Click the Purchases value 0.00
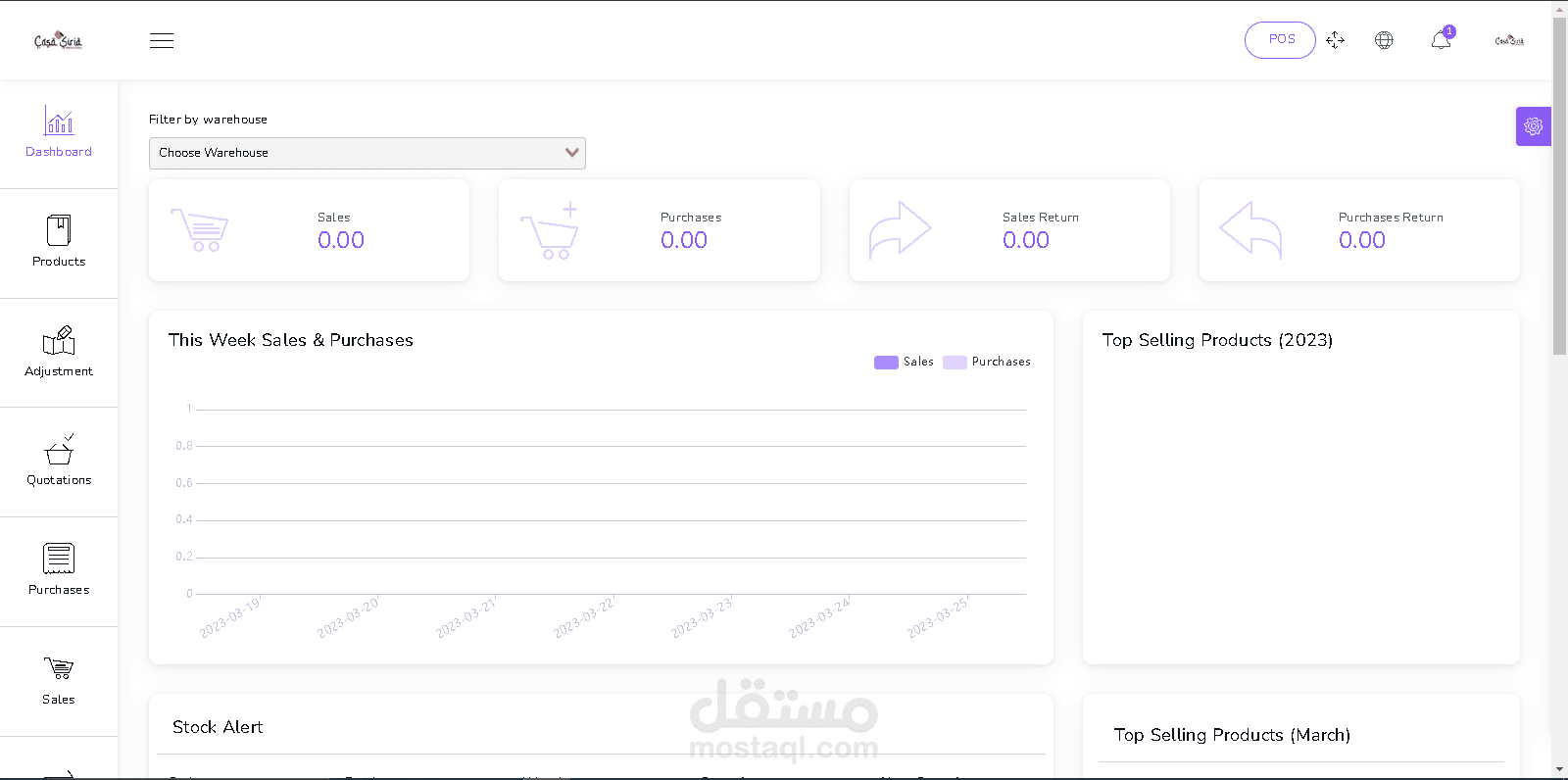Viewport: 1568px width, 780px height. coord(684,240)
